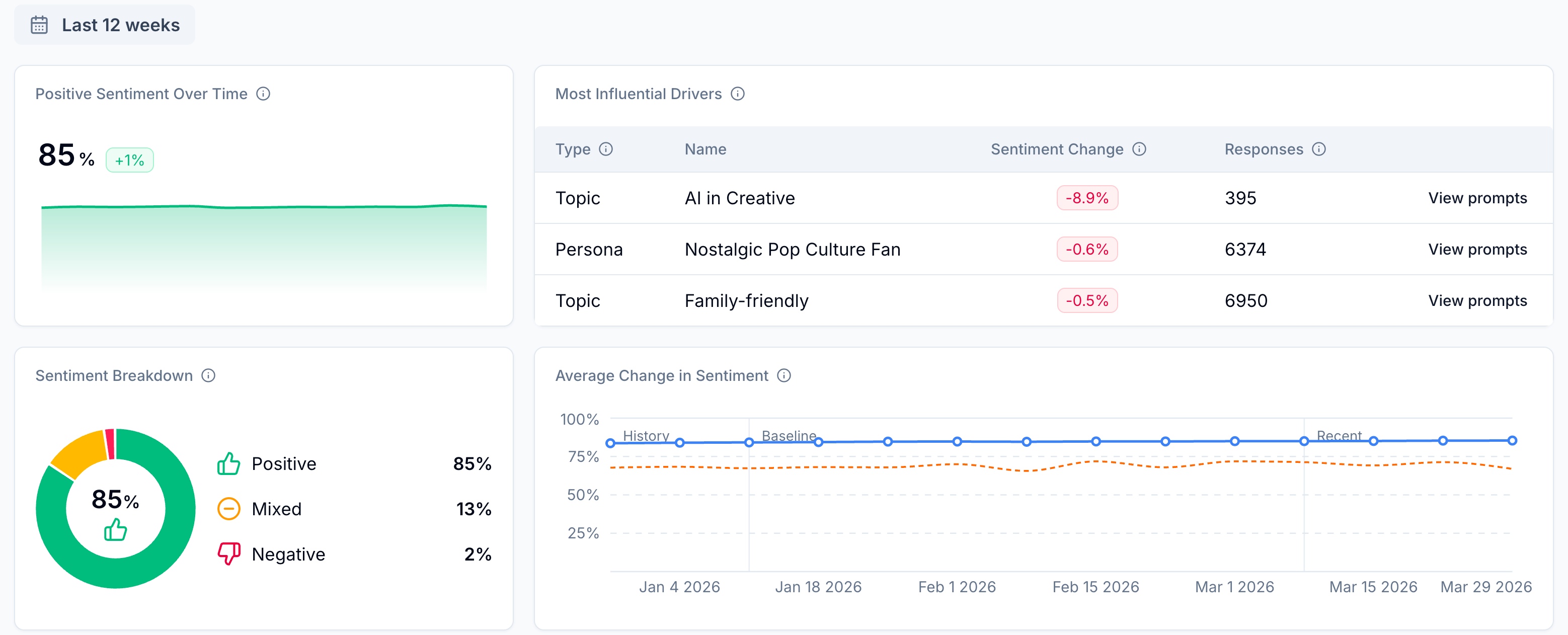View prompts for AI in Creative
Viewport: 1568px width, 635px height.
pyautogui.click(x=1477, y=198)
